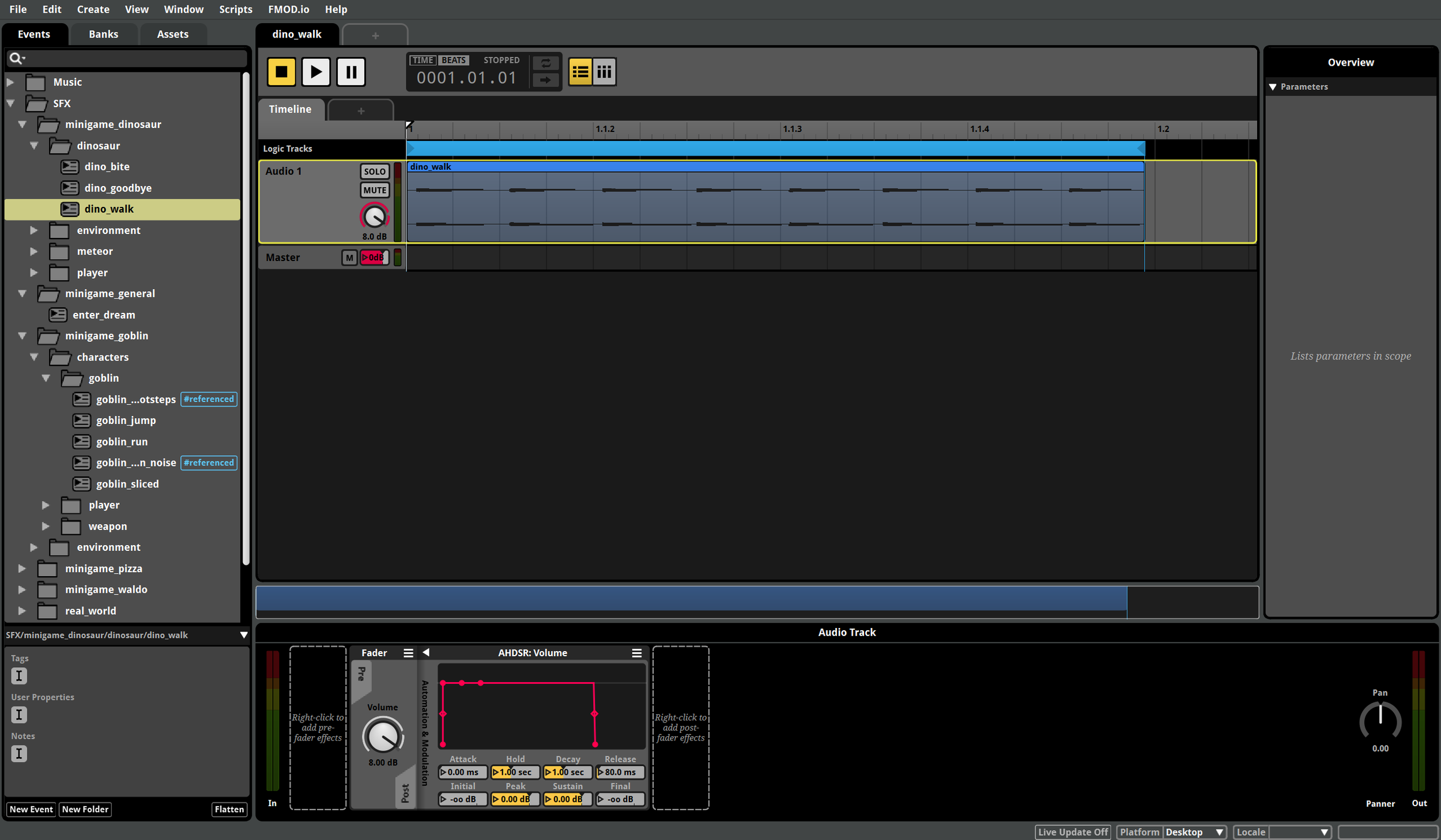Click the search magnifier icon
Screen dimensions: 1441x840
click(x=16, y=58)
